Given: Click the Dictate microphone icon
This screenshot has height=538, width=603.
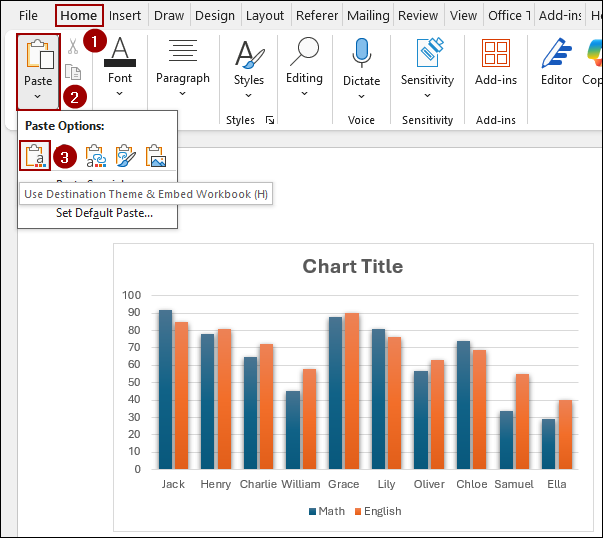Looking at the screenshot, I should coord(361,53).
